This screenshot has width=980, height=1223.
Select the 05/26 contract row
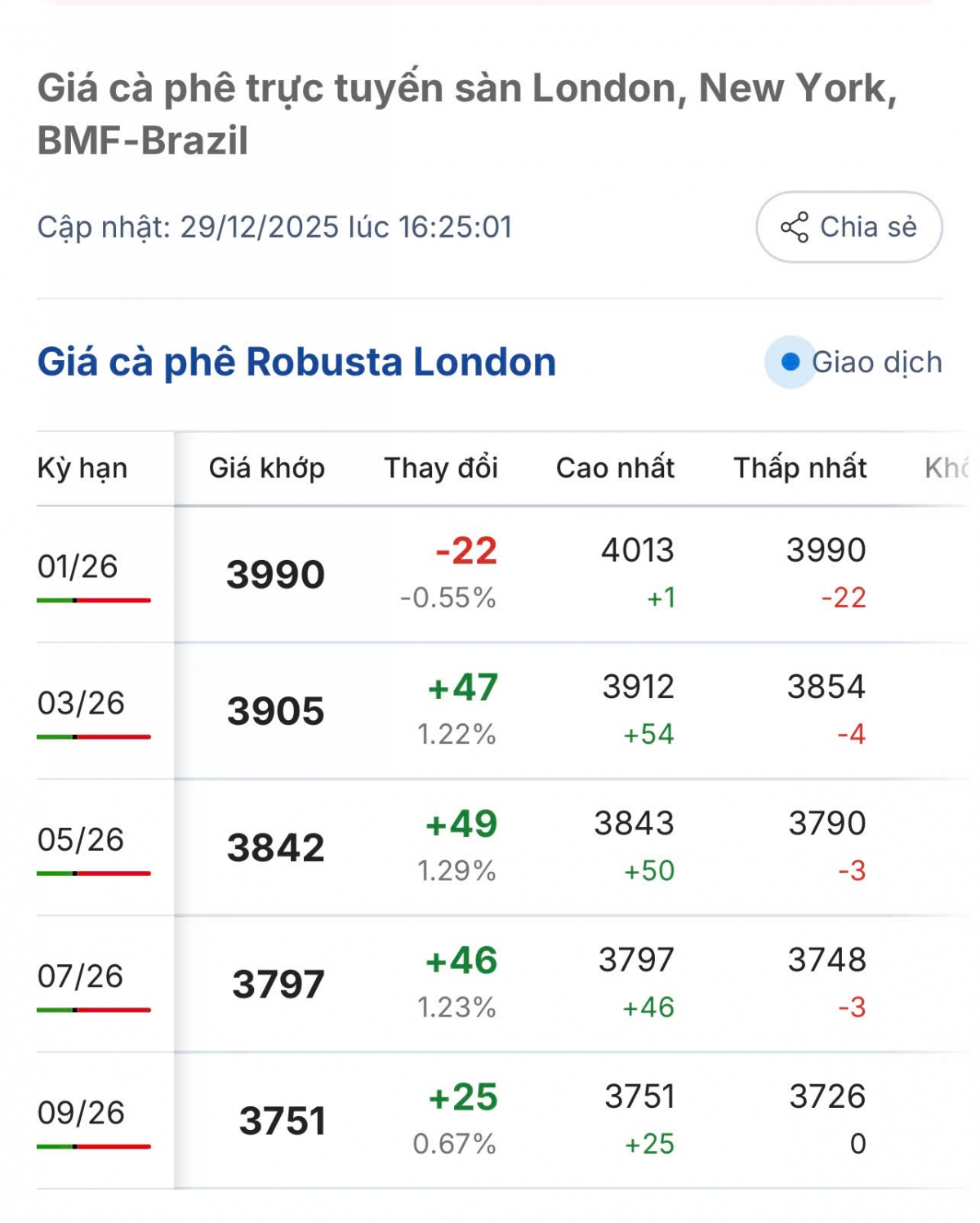point(80,839)
